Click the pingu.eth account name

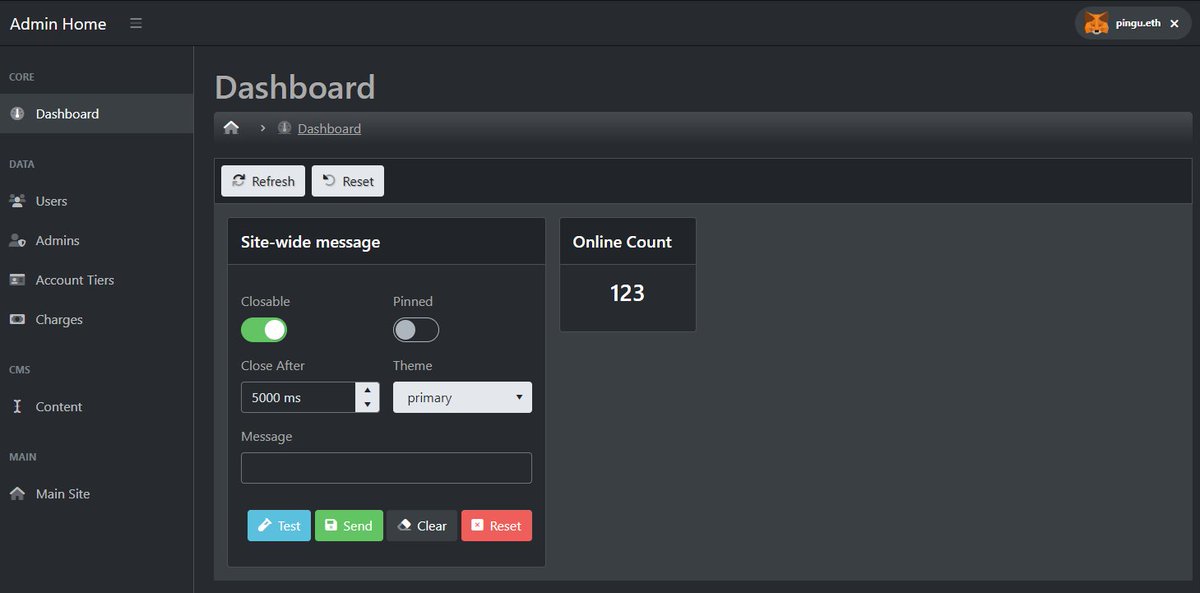(1138, 23)
